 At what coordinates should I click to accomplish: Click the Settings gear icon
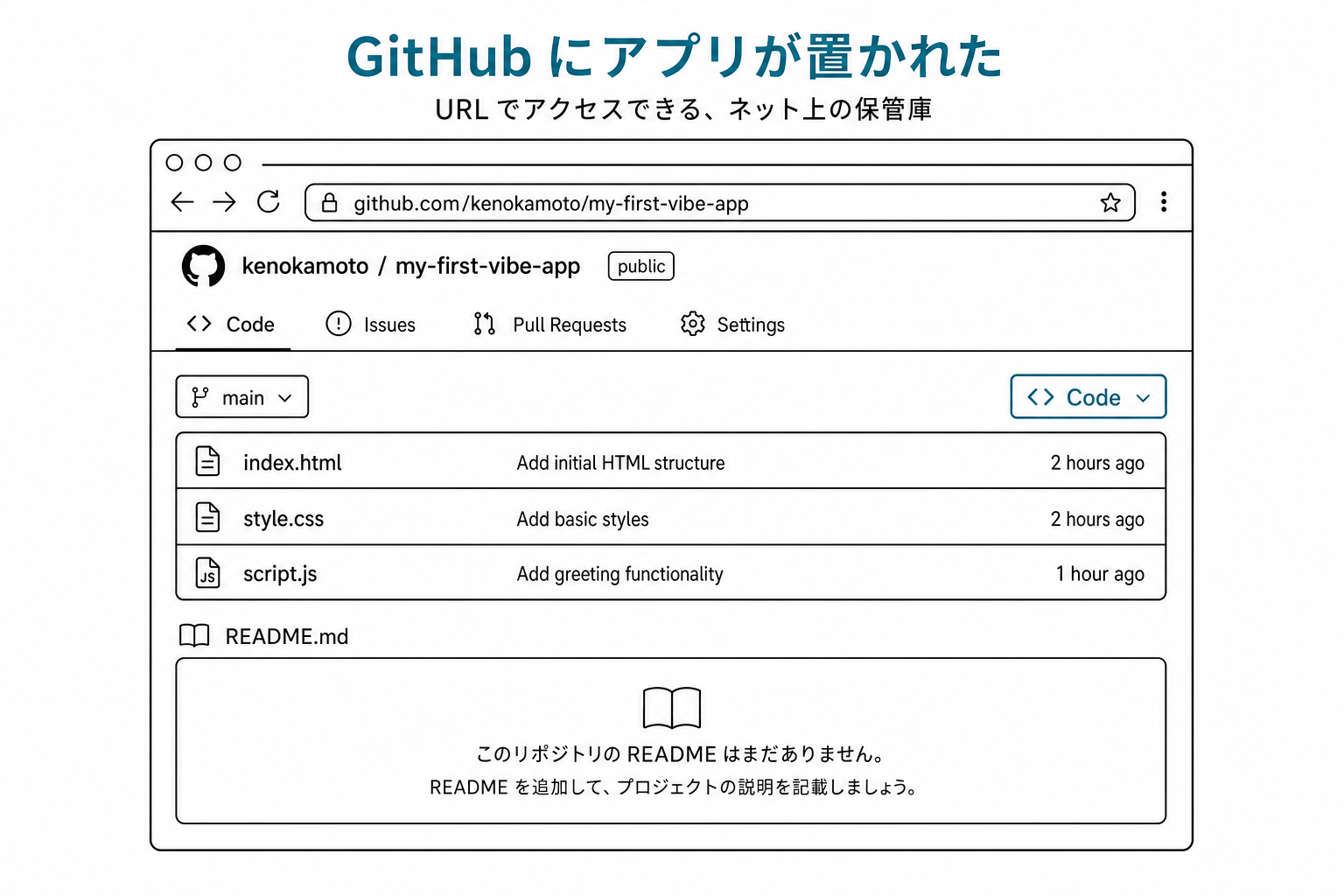pos(693,324)
